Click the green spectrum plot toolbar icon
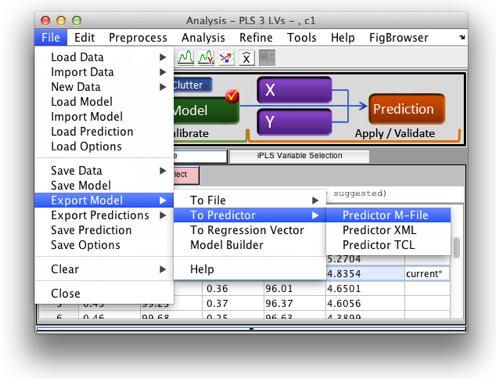 [186, 58]
